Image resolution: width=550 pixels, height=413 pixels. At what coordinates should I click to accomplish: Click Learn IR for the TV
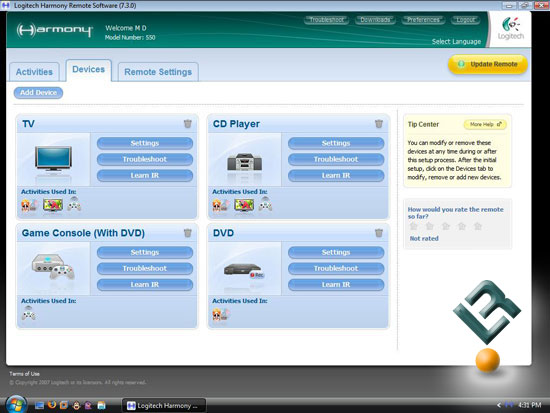pyautogui.click(x=145, y=175)
